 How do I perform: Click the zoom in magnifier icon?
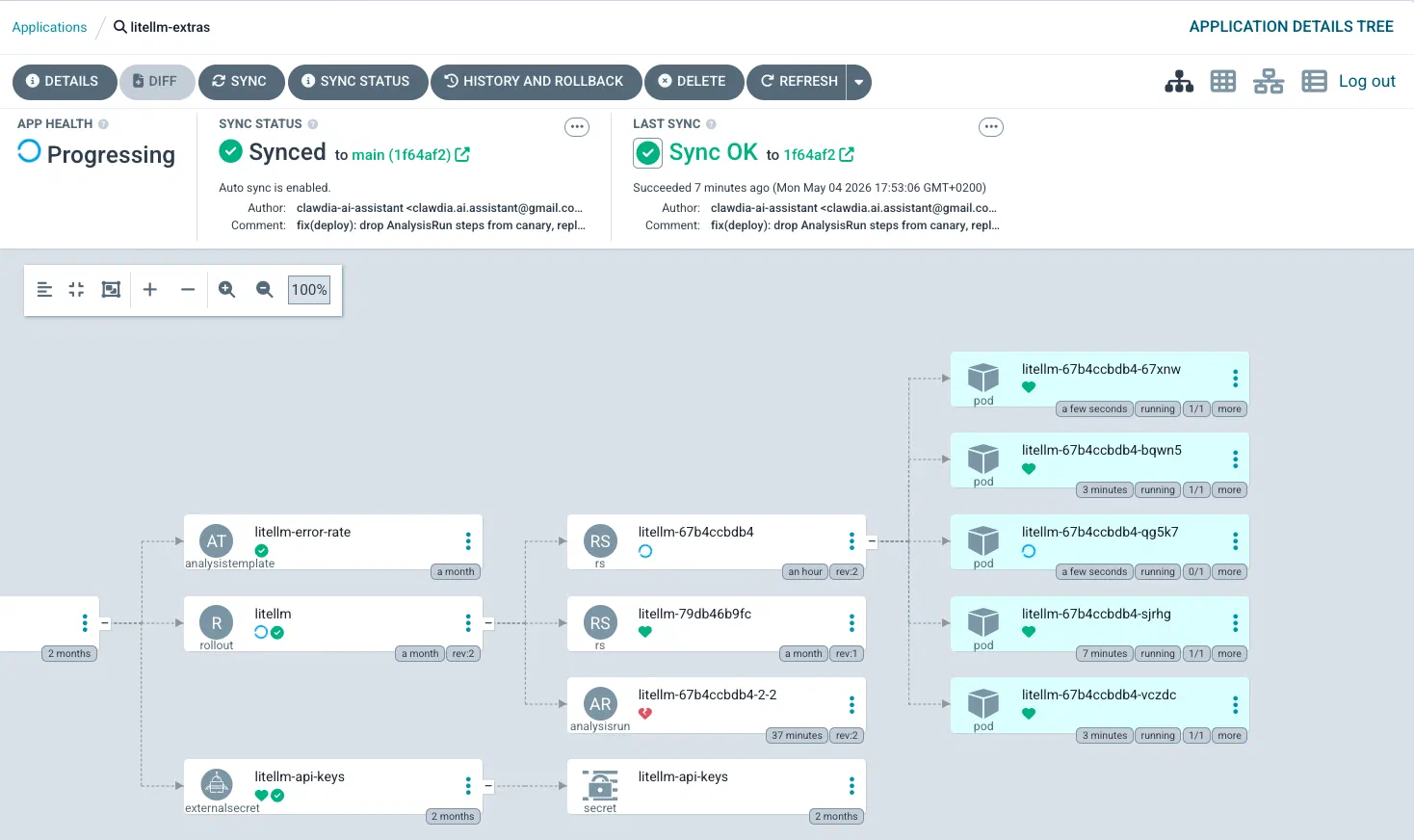[227, 289]
